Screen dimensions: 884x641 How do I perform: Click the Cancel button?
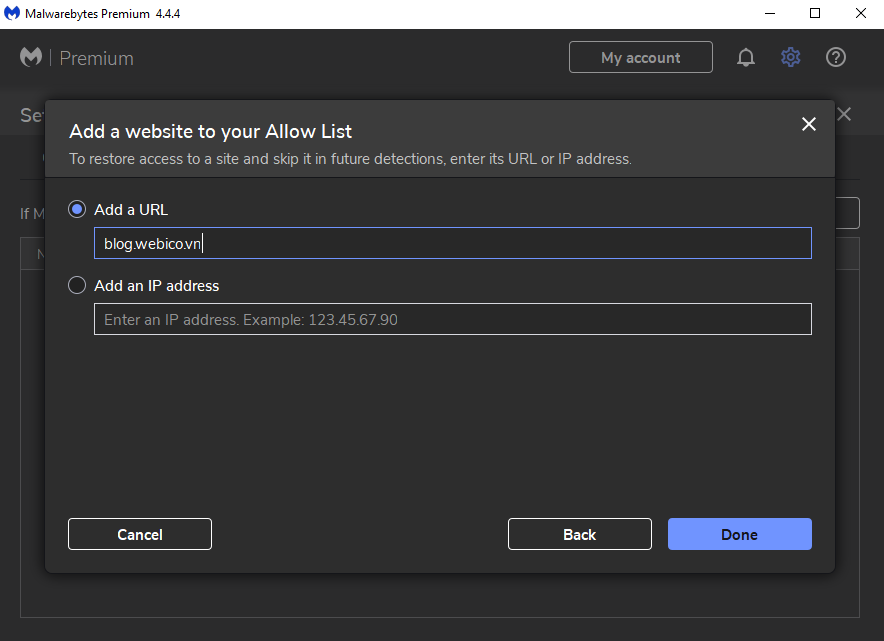tap(140, 534)
